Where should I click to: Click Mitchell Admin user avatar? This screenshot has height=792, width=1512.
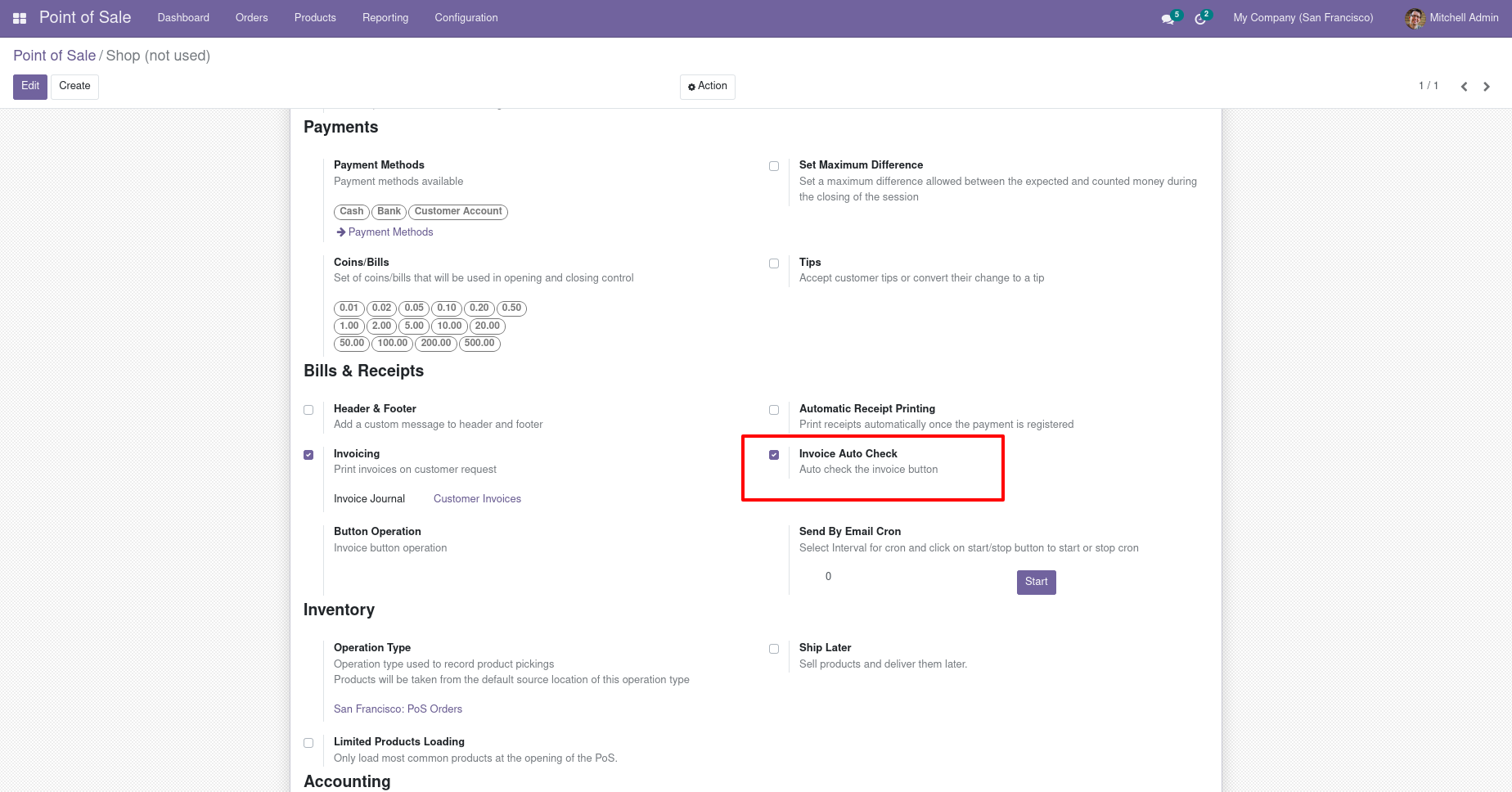(x=1415, y=18)
